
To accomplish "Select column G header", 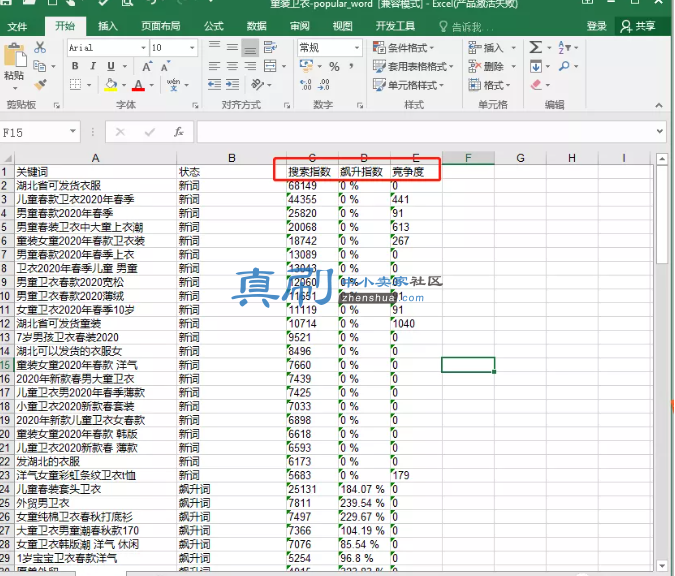I will tap(520, 158).
